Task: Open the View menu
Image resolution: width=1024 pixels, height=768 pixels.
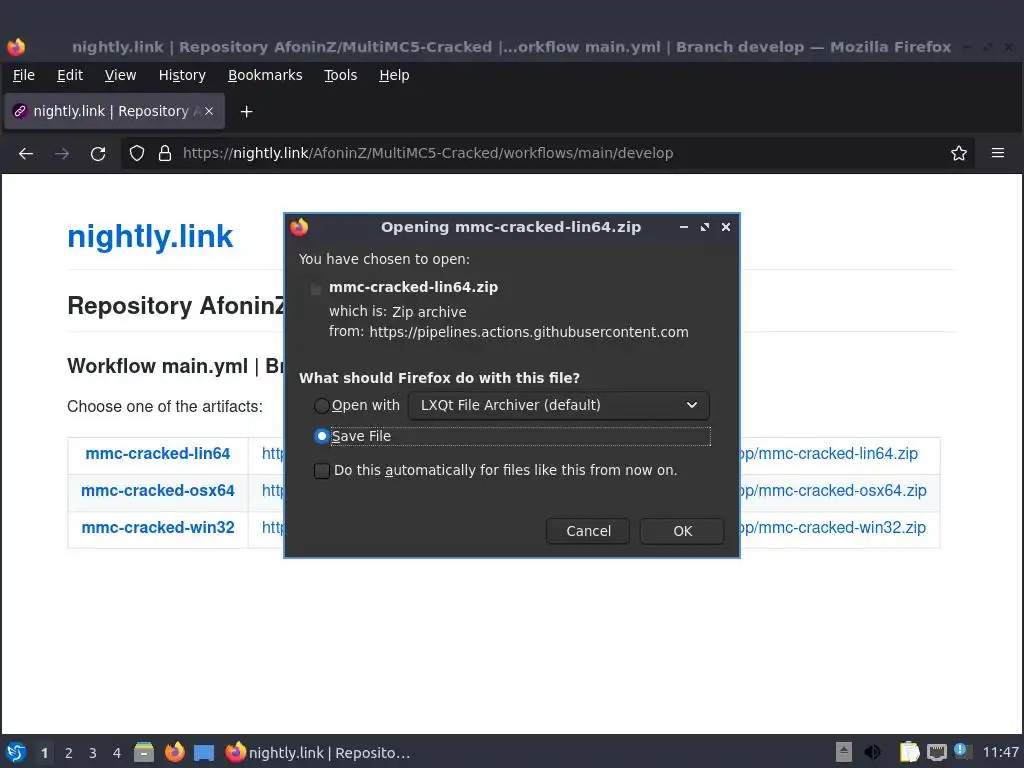Action: pos(120,75)
